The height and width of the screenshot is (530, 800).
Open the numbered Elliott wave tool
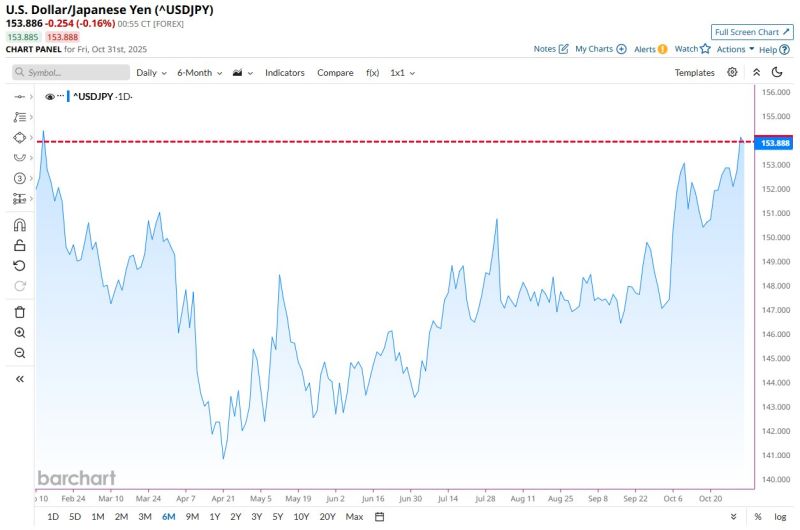19,178
